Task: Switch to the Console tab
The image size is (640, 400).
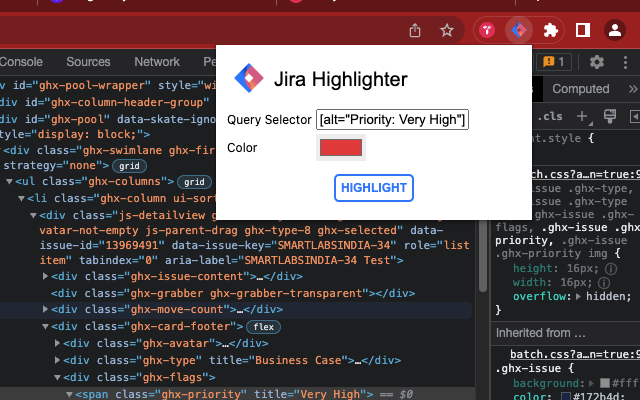Action: coord(21,62)
